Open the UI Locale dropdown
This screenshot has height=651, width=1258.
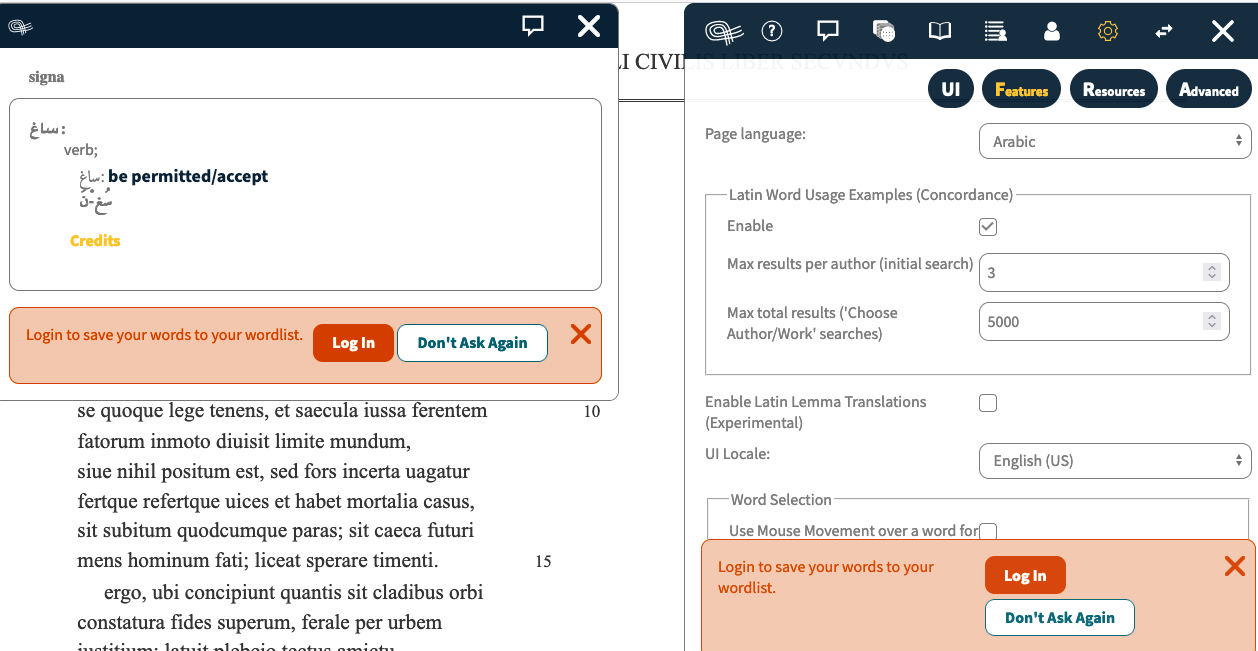tap(1114, 460)
